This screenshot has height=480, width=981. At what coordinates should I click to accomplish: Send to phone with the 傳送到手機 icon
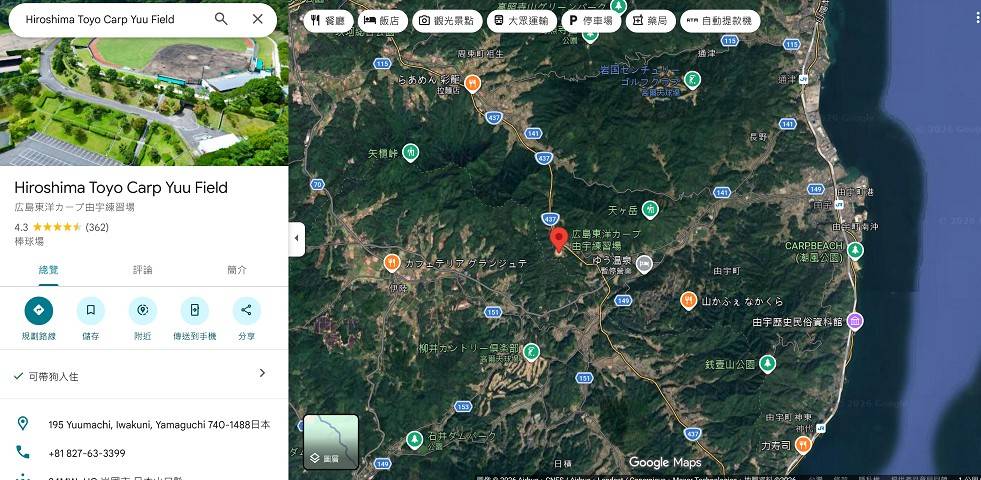click(195, 311)
